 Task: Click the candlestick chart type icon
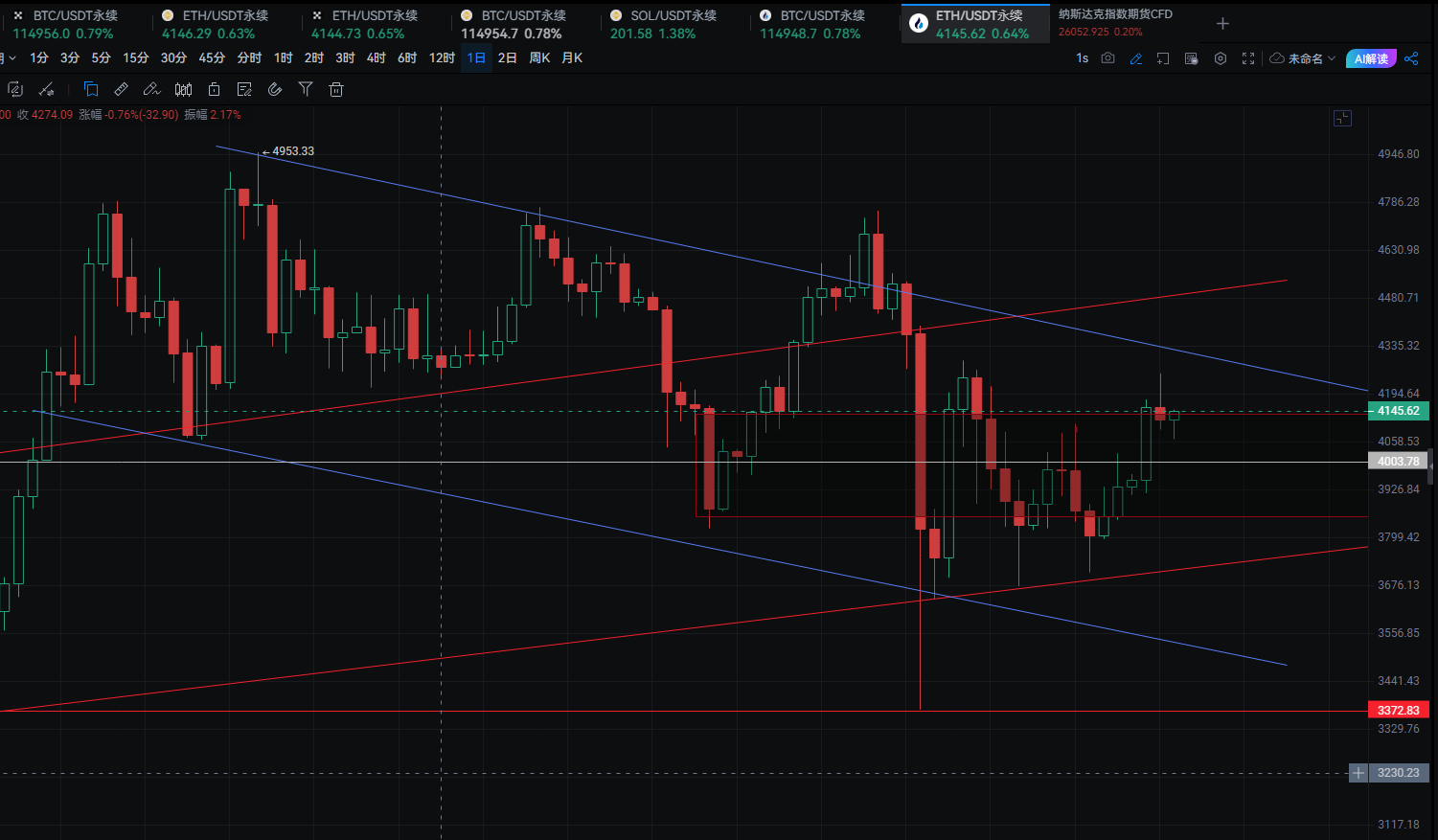(183, 89)
